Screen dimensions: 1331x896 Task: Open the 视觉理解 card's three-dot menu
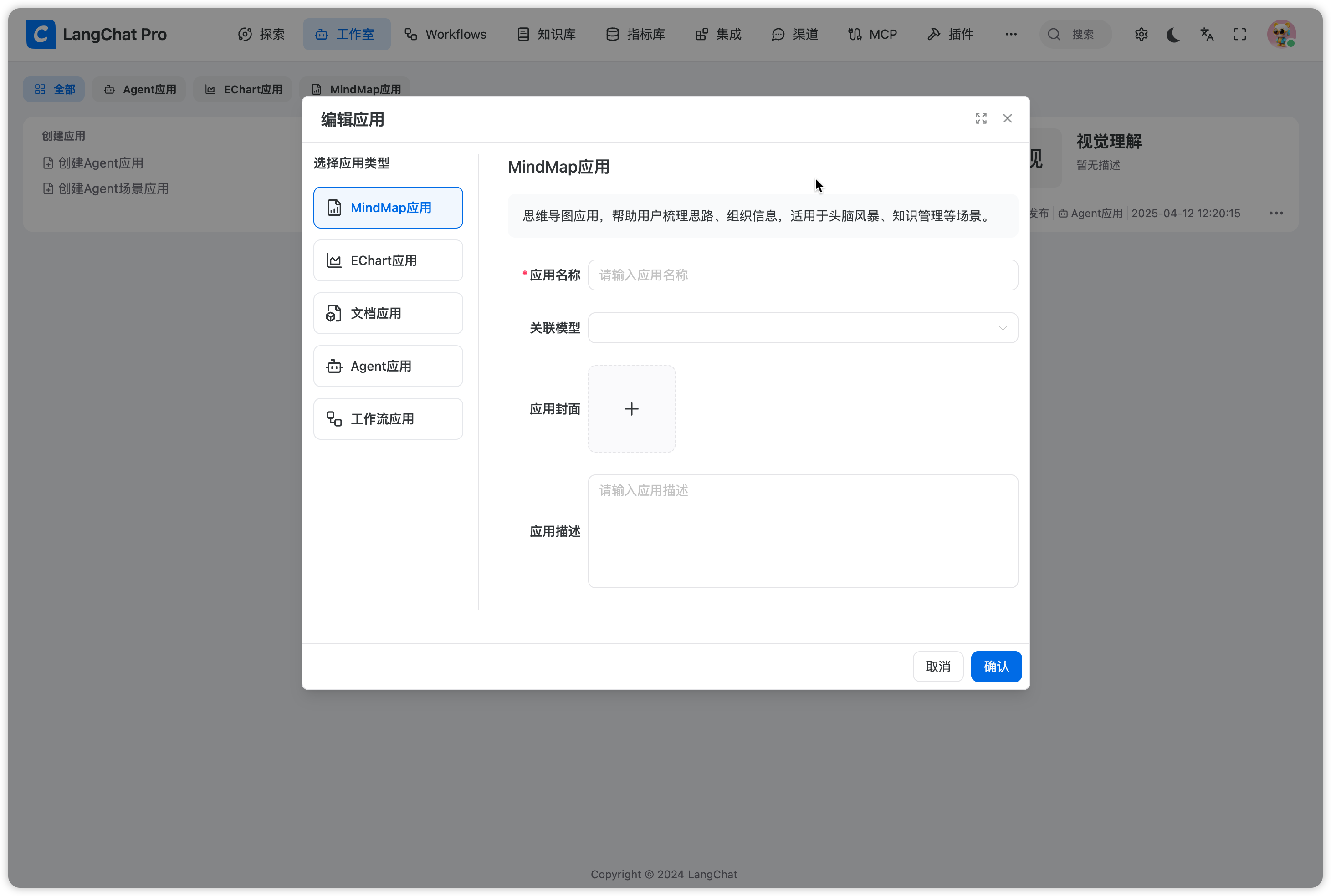click(1276, 213)
